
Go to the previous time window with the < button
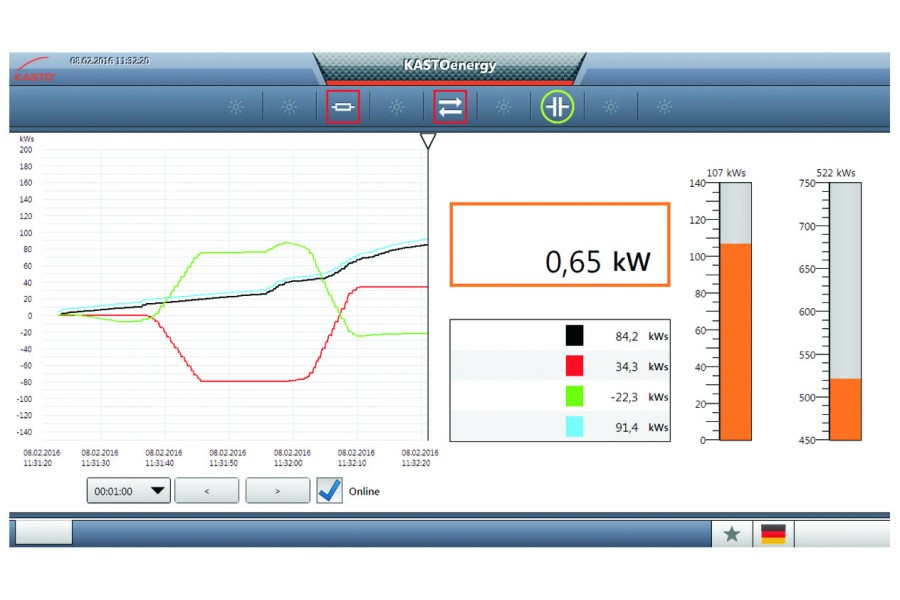[207, 491]
